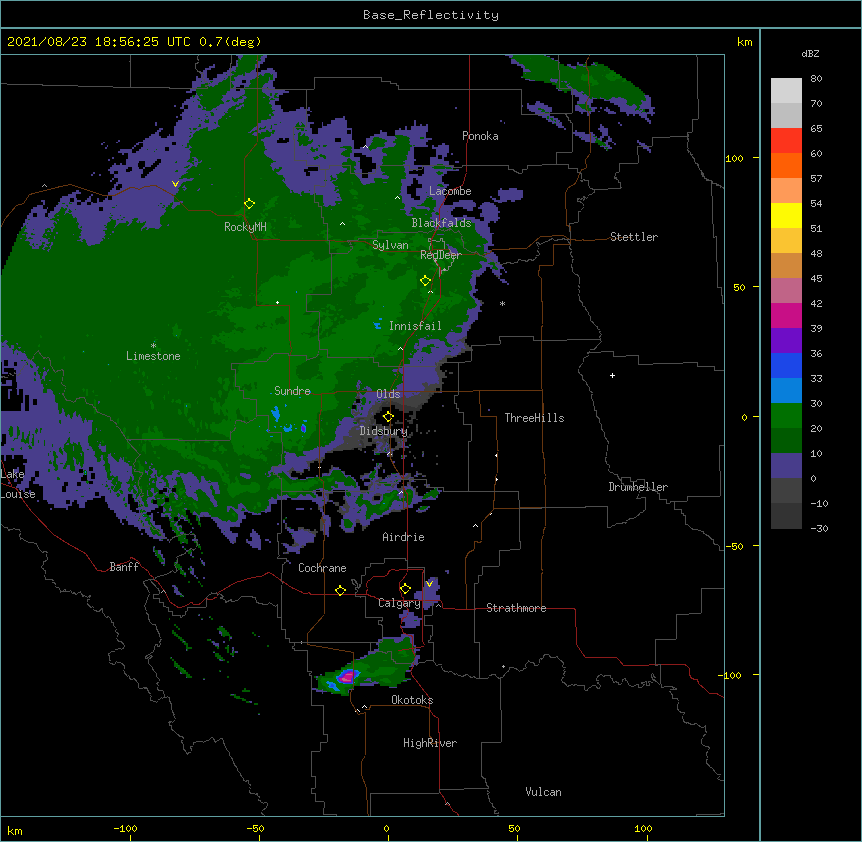862x842 pixels.
Task: Click the 2021/08/23 18:56:25 UTC timestamp
Action: (99, 42)
